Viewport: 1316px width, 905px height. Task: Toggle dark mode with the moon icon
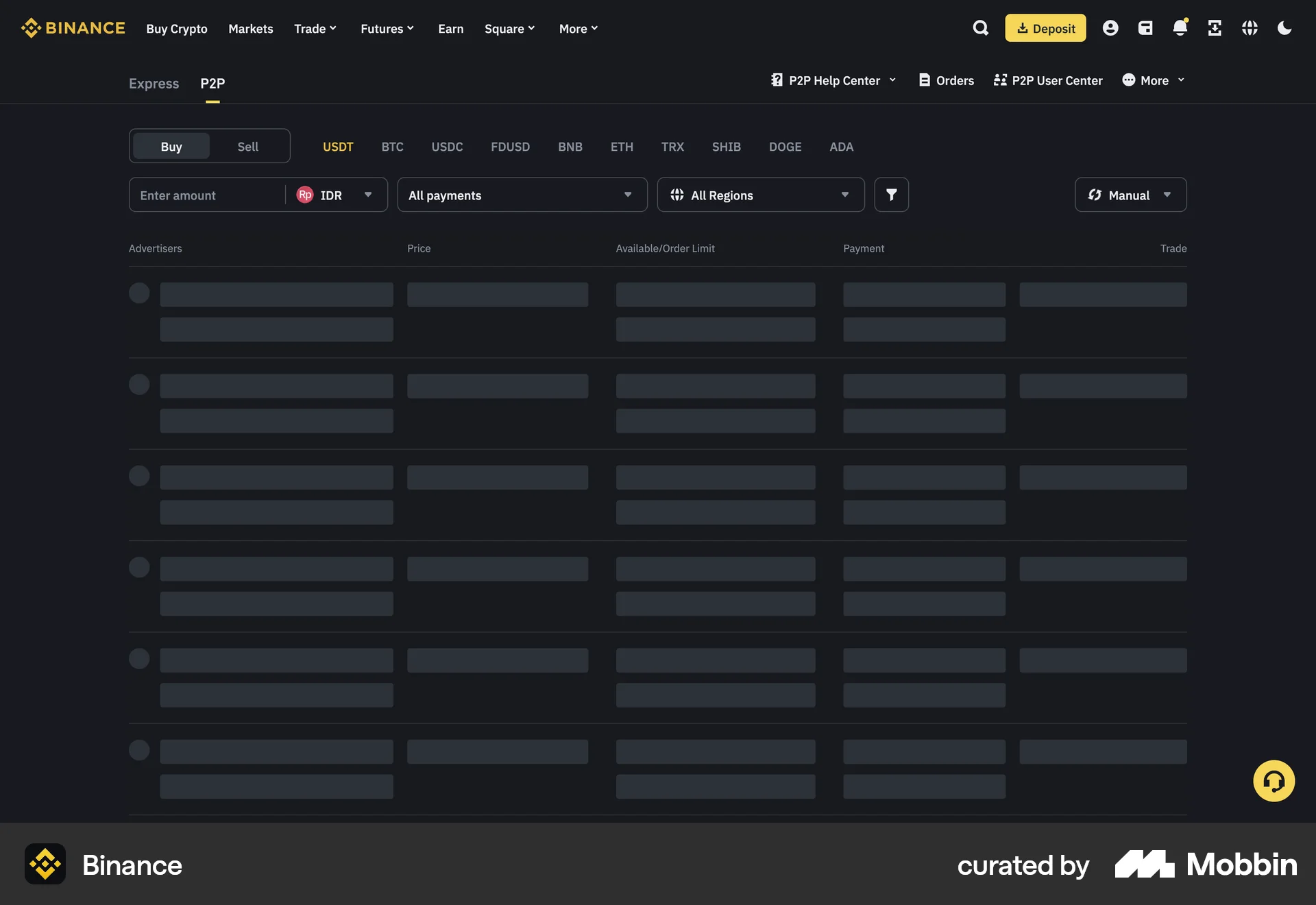point(1284,28)
